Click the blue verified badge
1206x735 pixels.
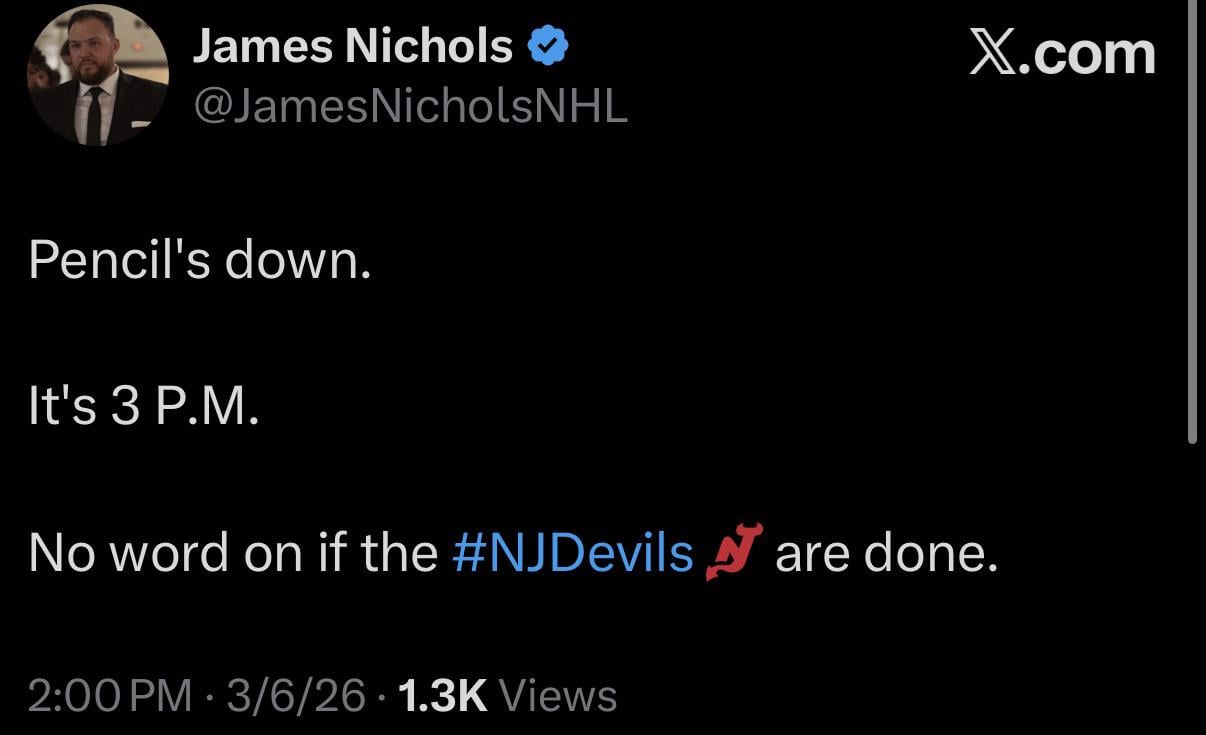tap(548, 47)
